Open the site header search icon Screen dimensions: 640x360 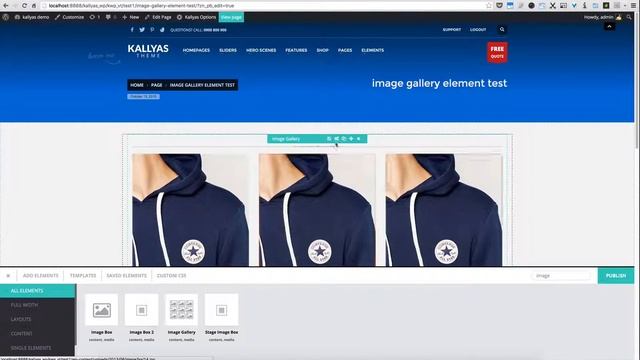(502, 29)
